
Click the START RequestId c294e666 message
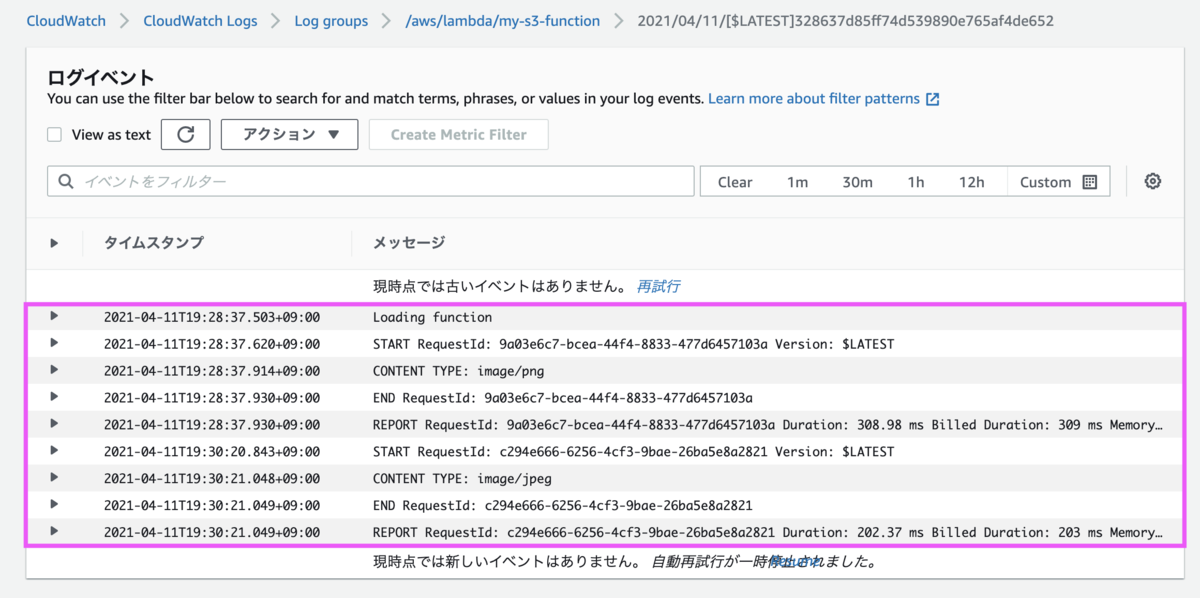633,451
